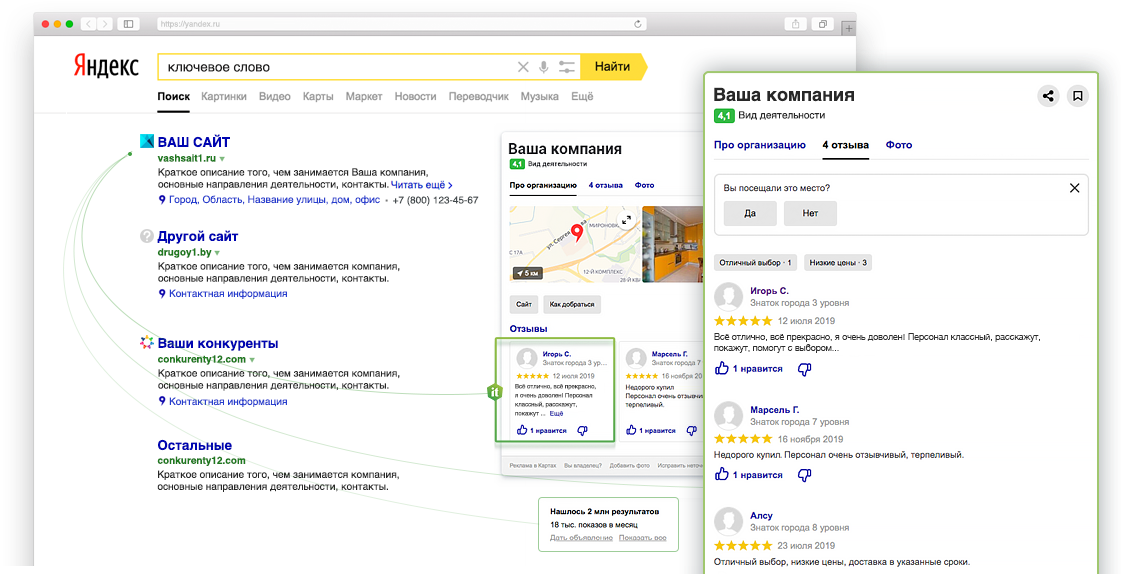Bookmark company in side panel
1121x574 pixels.
(1077, 96)
